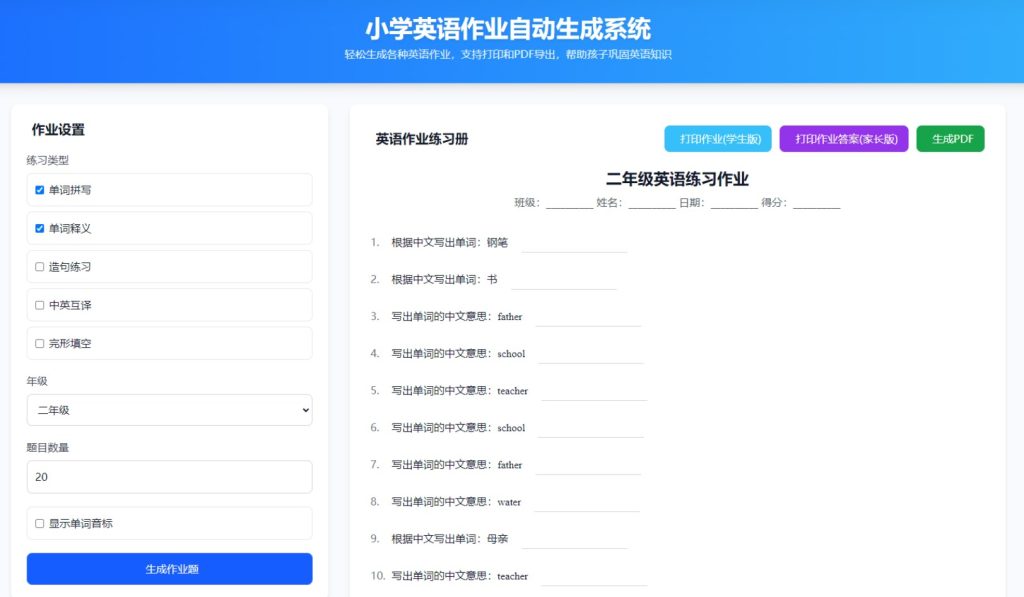Click the green 生成PDF button
This screenshot has height=597, width=1024.
pyautogui.click(x=950, y=139)
